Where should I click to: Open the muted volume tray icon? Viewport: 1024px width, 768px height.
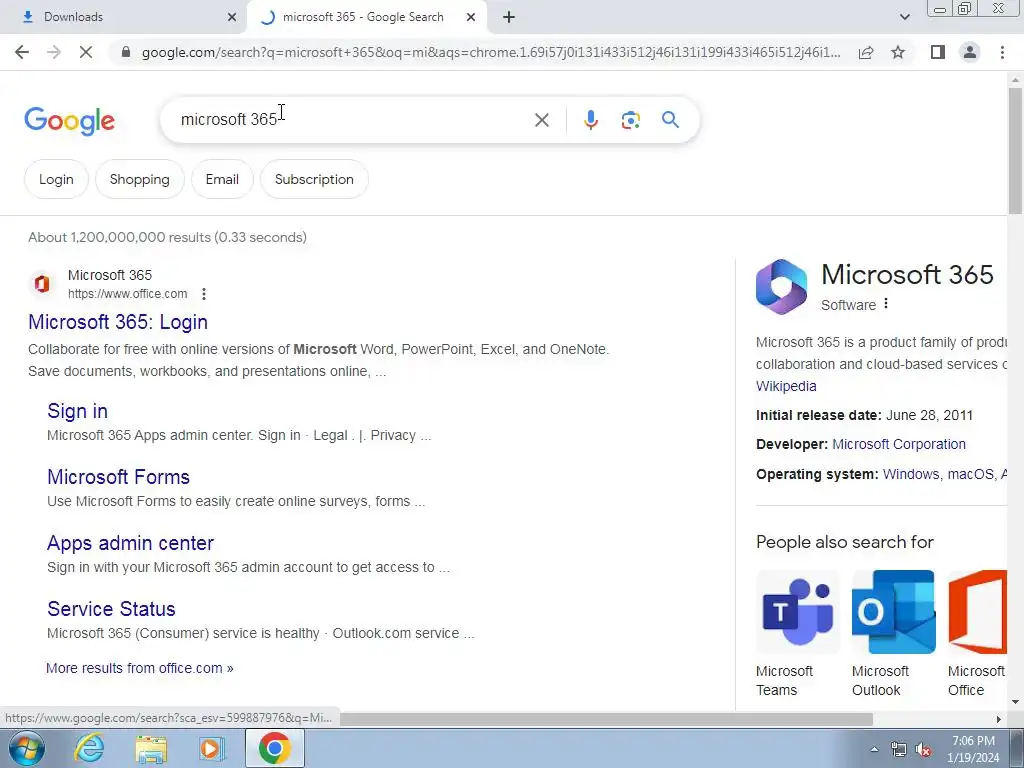tap(923, 750)
